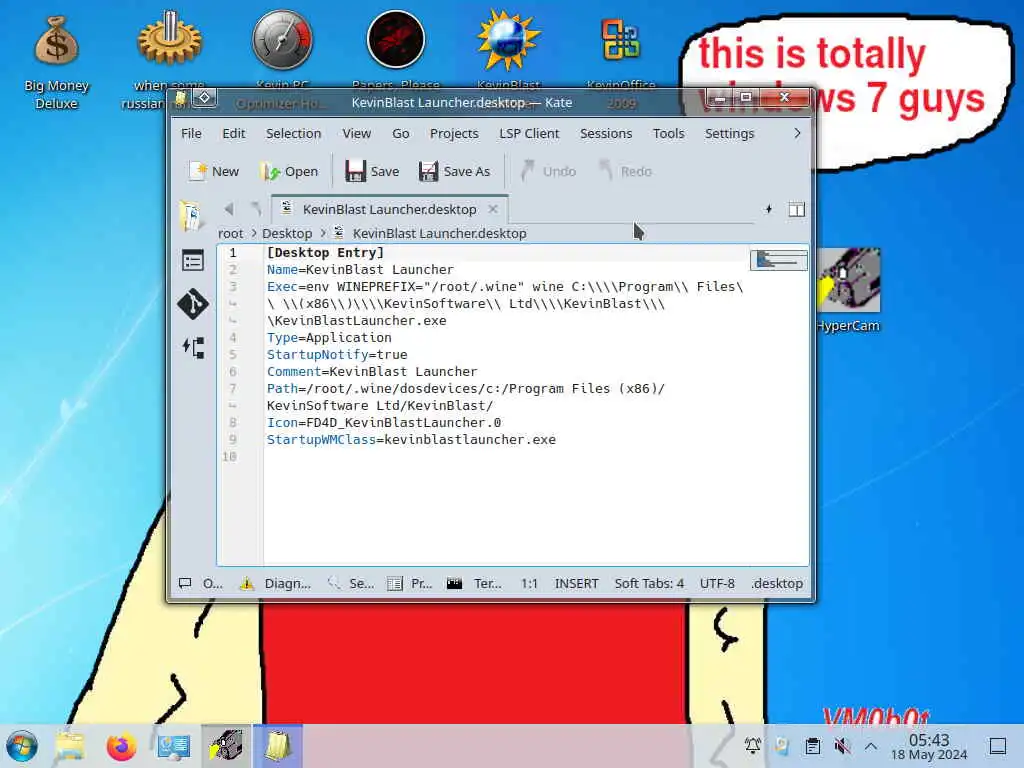Open the Terminal panel in status bar

point(474,583)
